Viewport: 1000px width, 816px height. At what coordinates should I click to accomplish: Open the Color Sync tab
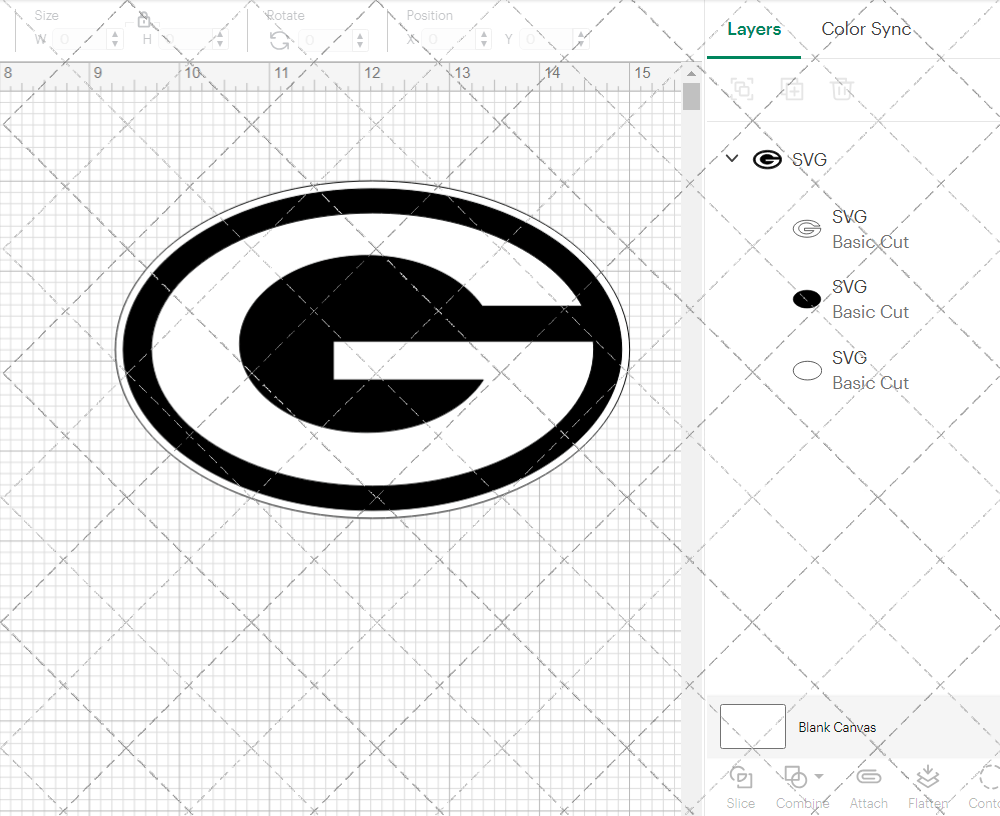click(865, 29)
